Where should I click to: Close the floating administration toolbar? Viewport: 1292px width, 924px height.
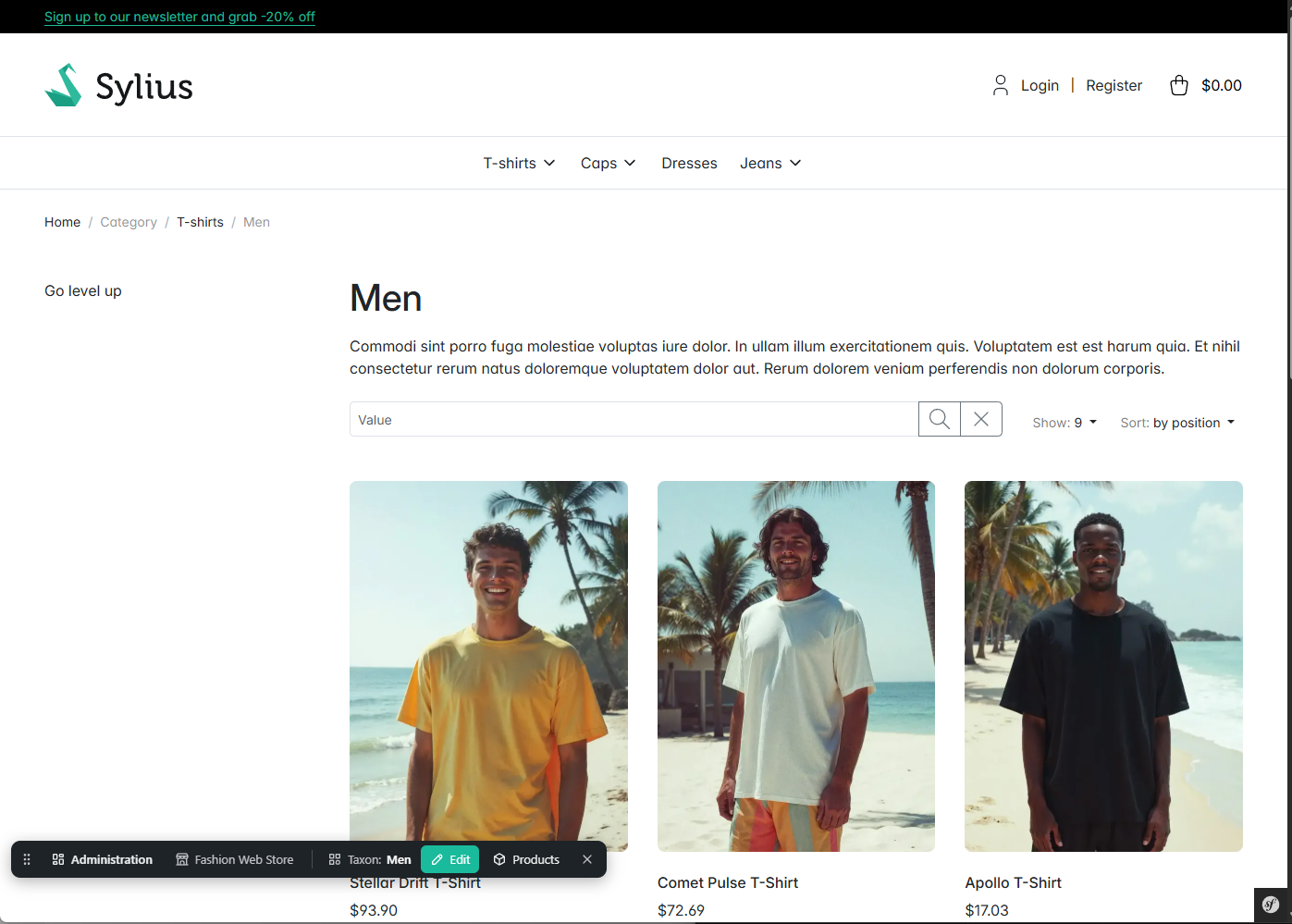click(x=587, y=859)
